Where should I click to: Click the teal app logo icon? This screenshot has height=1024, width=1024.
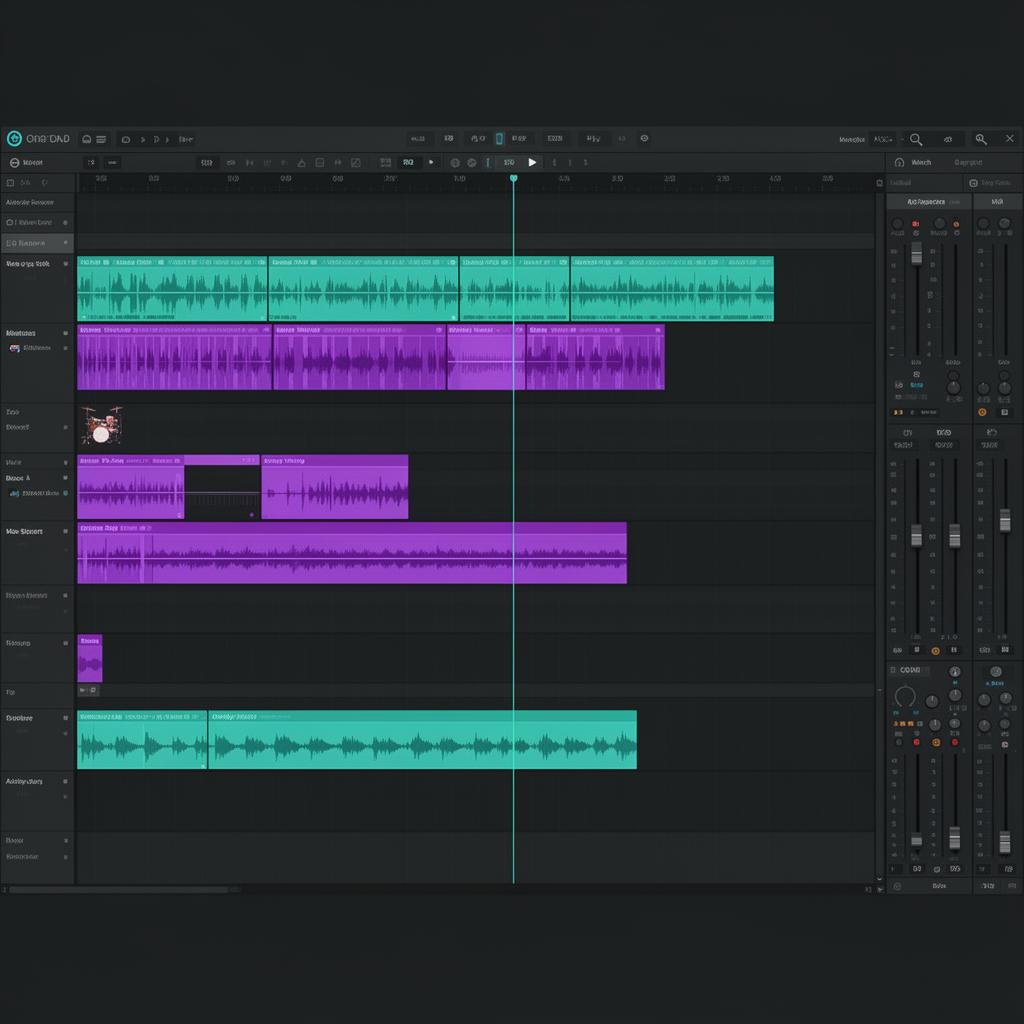tap(14, 138)
